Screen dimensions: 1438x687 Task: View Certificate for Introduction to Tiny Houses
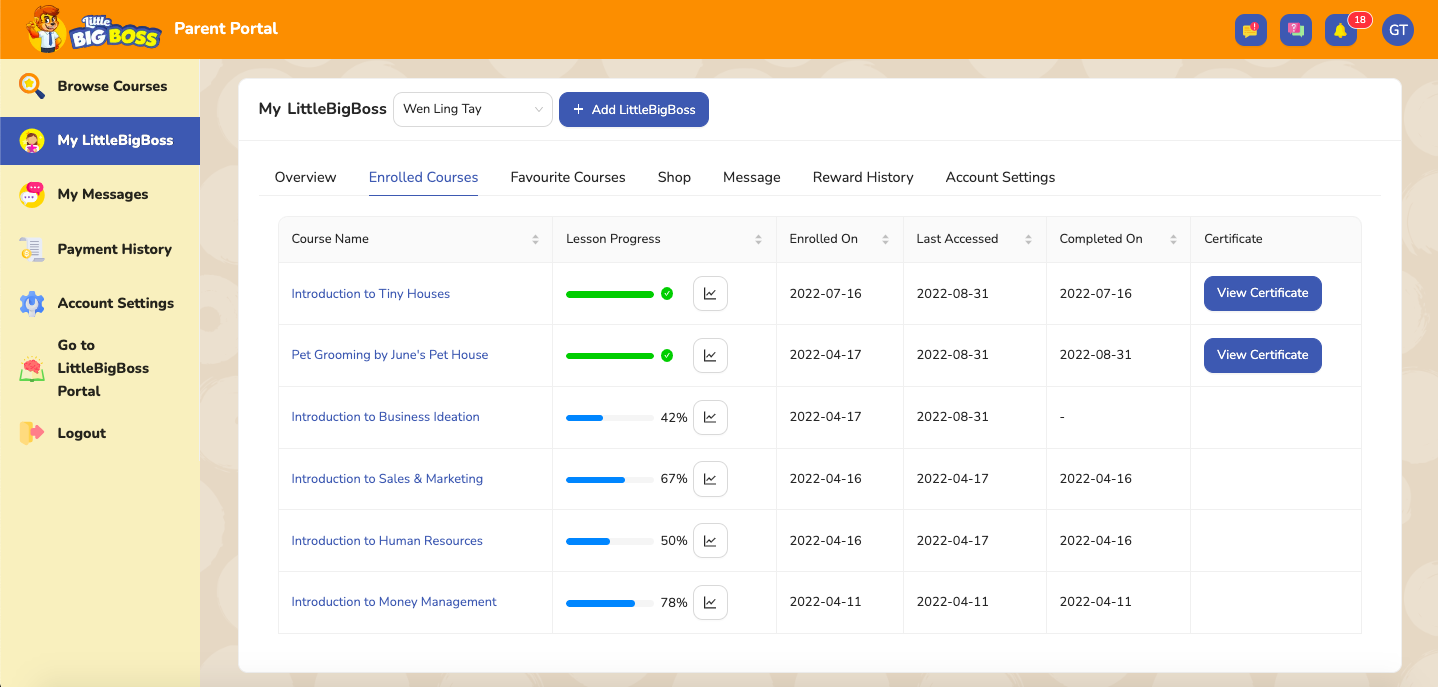coord(1263,294)
